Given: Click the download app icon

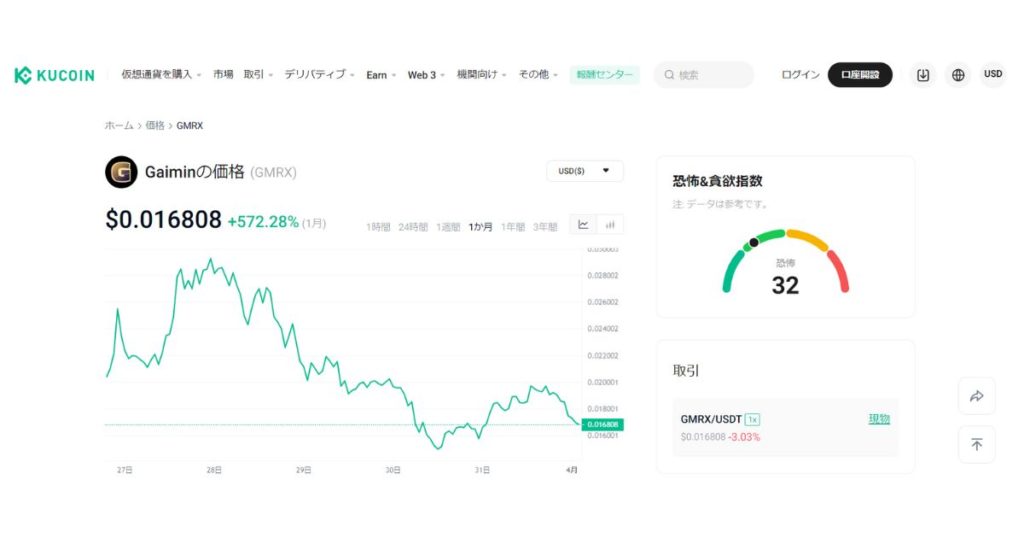Looking at the screenshot, I should pos(923,75).
